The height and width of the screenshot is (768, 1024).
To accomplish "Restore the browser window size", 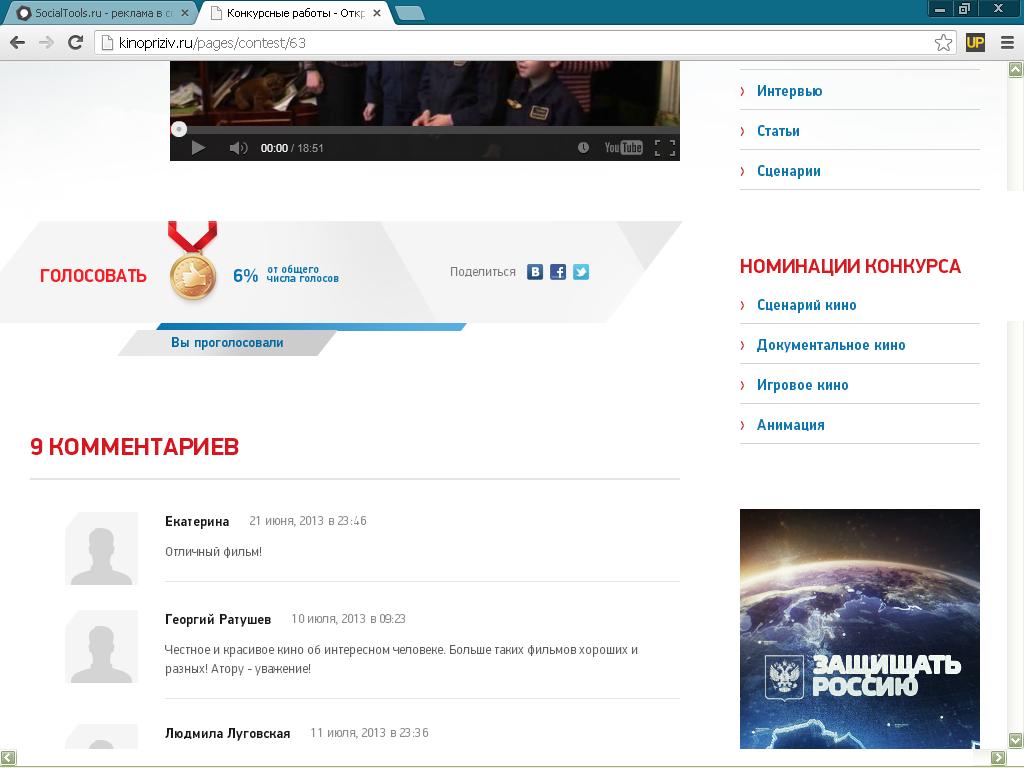I will [965, 8].
